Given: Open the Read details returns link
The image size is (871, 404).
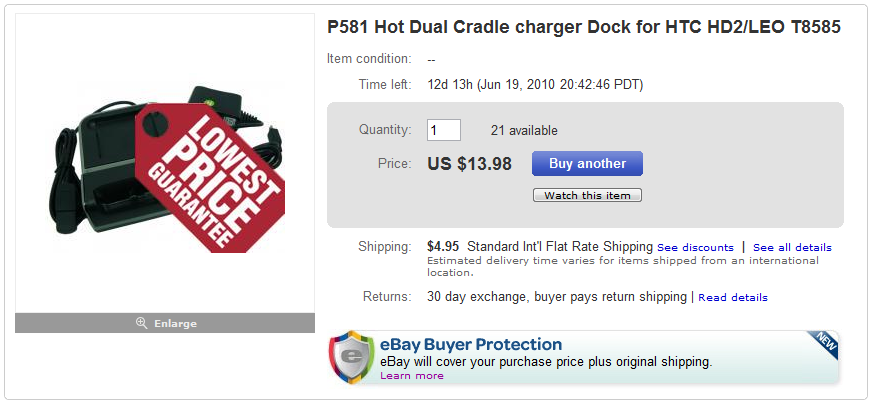Looking at the screenshot, I should [733, 297].
